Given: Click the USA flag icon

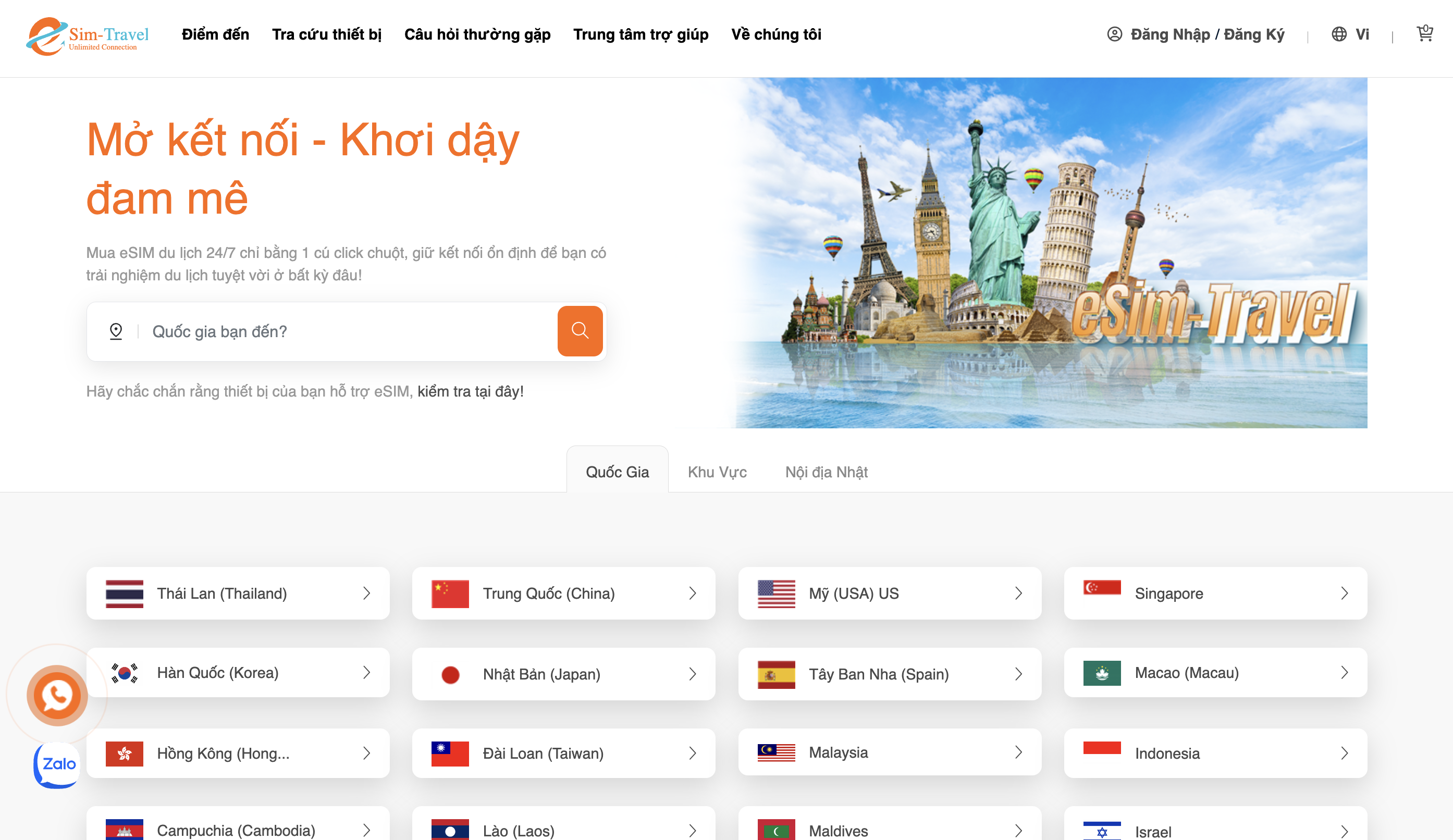Looking at the screenshot, I should [776, 594].
